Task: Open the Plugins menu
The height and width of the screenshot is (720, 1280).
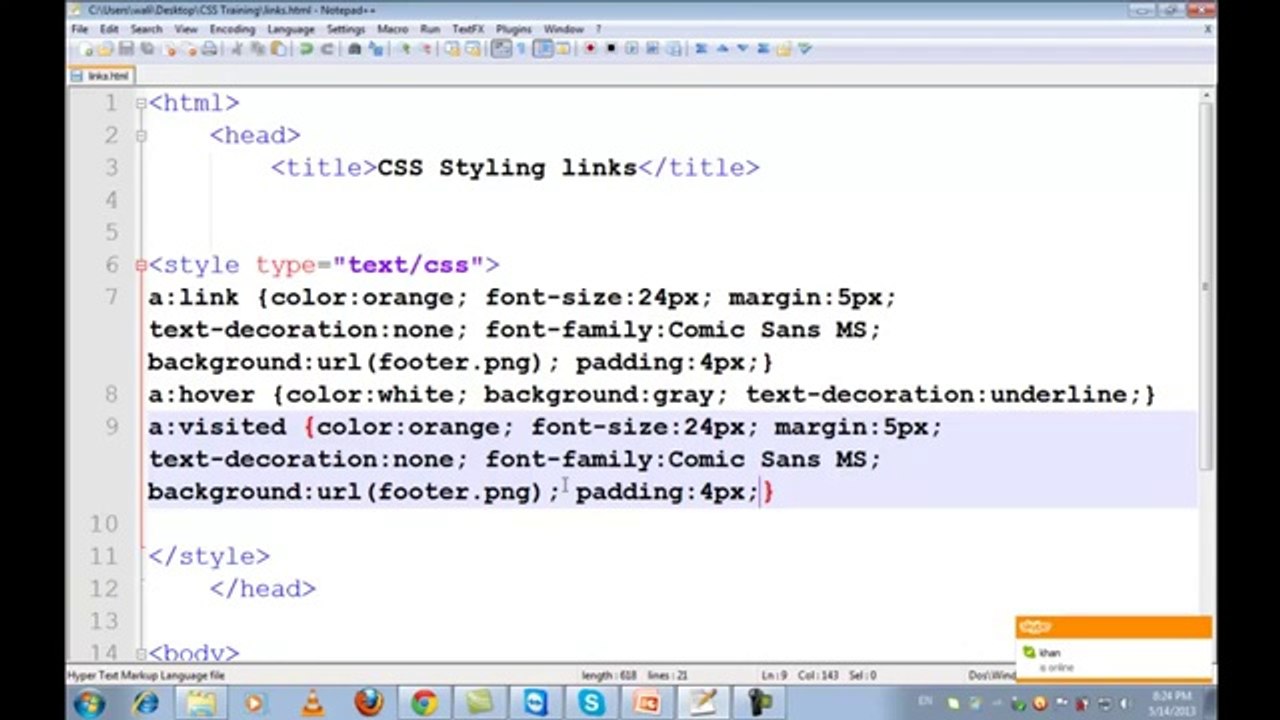Action: (514, 29)
